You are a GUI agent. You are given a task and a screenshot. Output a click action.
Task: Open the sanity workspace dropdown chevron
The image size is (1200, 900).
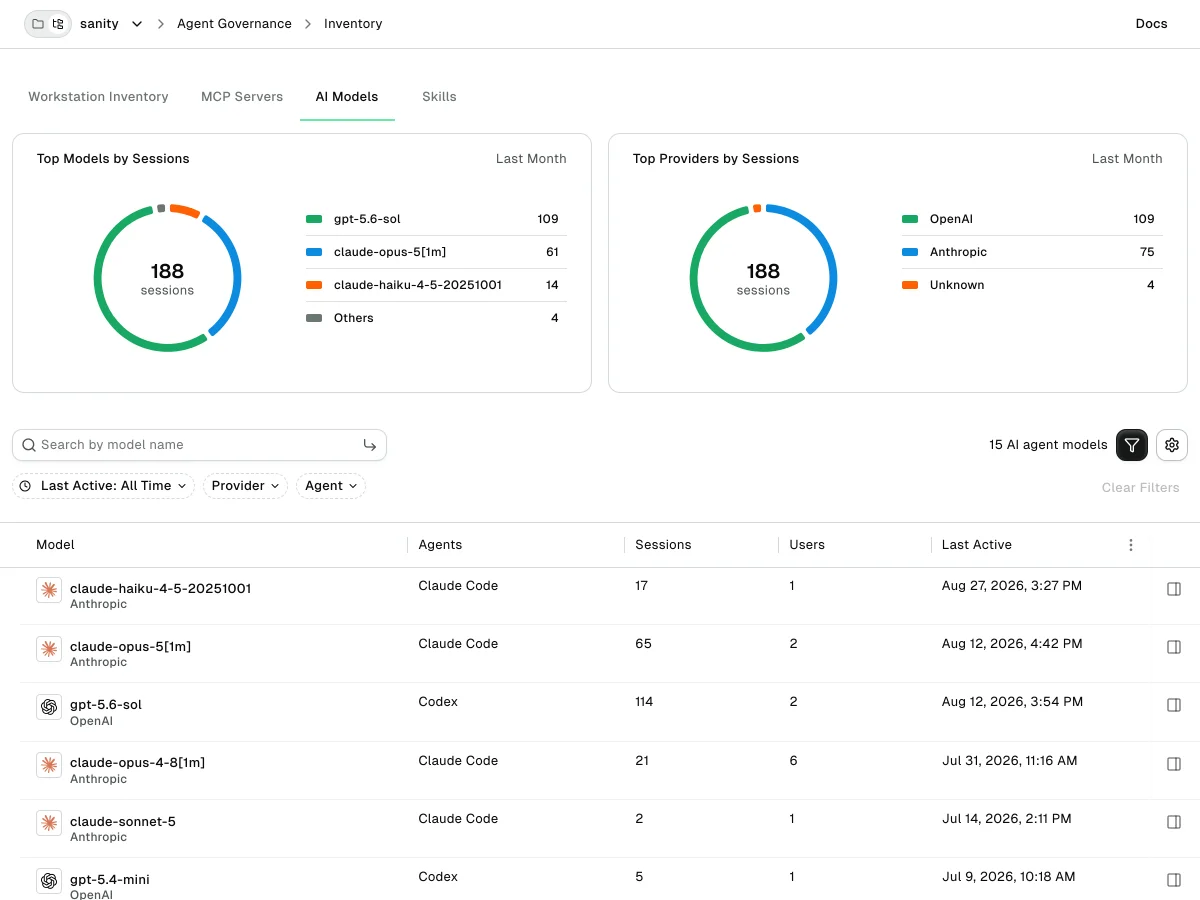pos(137,24)
